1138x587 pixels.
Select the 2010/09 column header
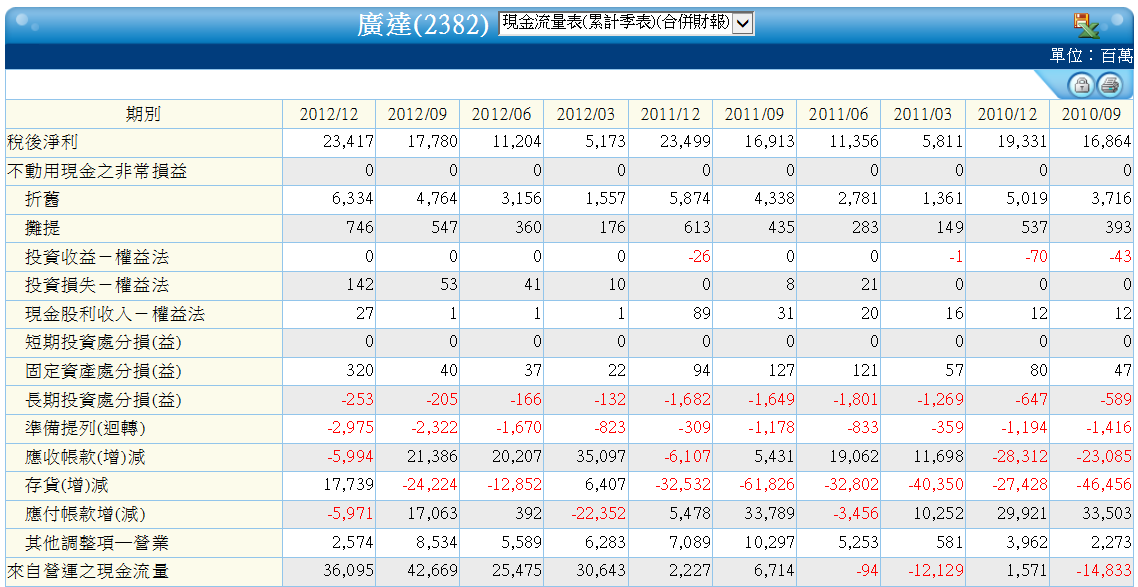coord(1092,114)
